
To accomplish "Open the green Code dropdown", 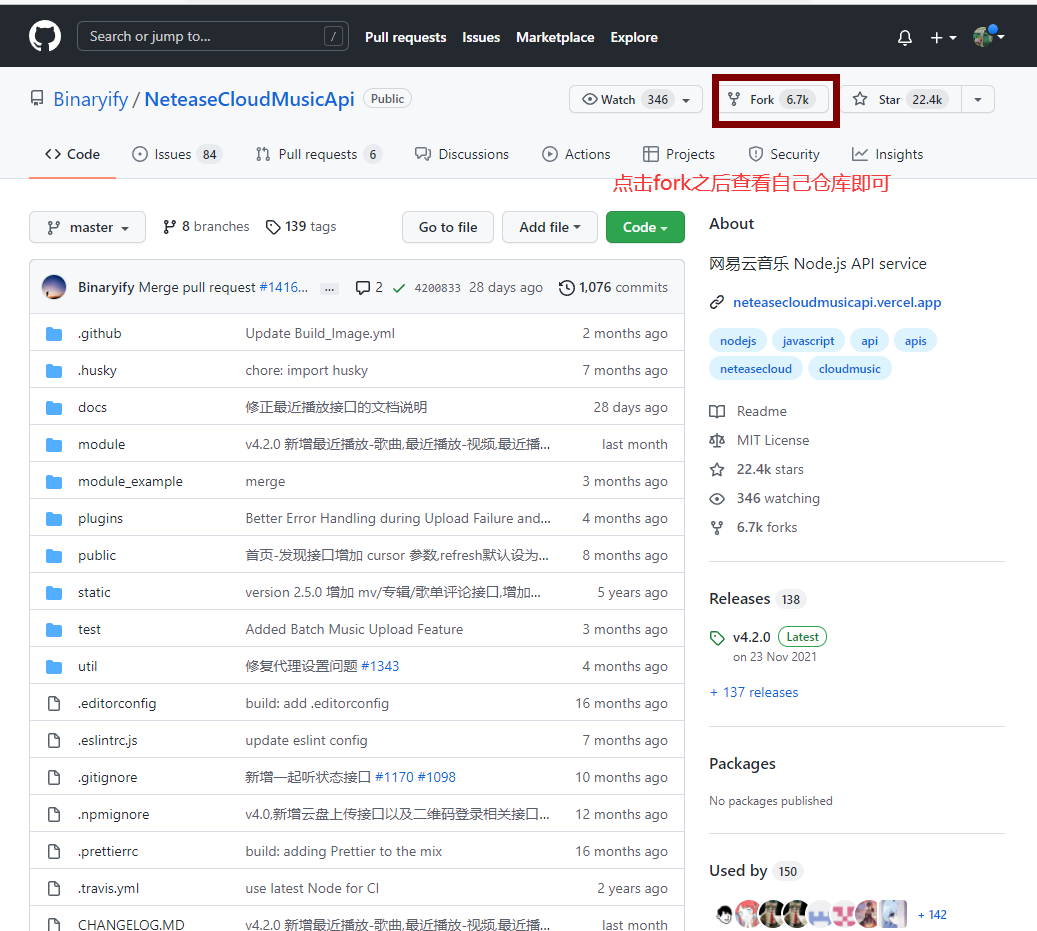I will (645, 227).
